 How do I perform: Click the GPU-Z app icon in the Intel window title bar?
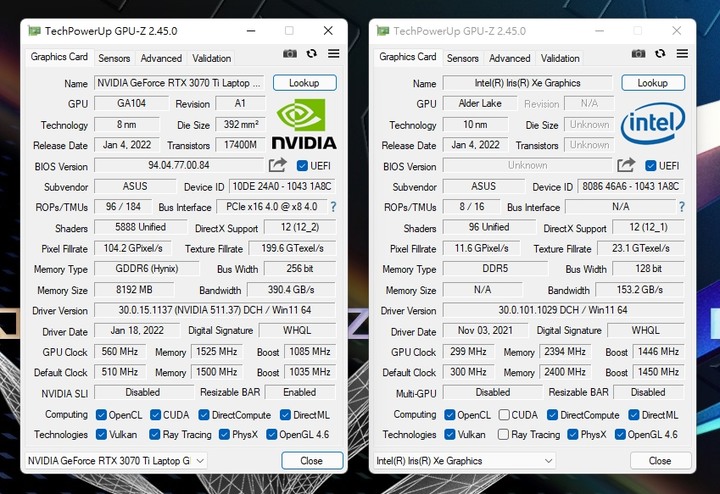[x=383, y=31]
